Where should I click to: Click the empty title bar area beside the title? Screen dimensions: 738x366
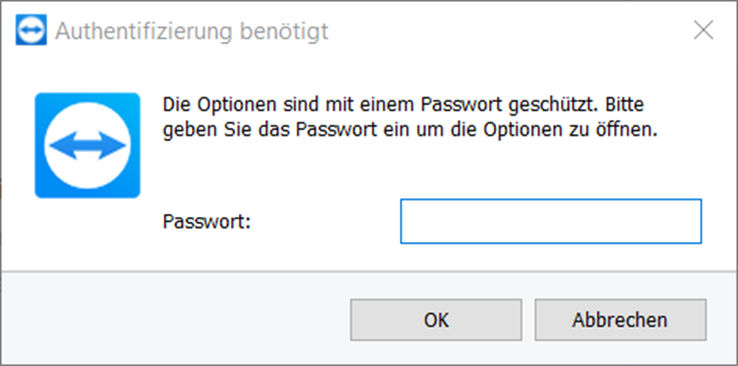(x=508, y=31)
